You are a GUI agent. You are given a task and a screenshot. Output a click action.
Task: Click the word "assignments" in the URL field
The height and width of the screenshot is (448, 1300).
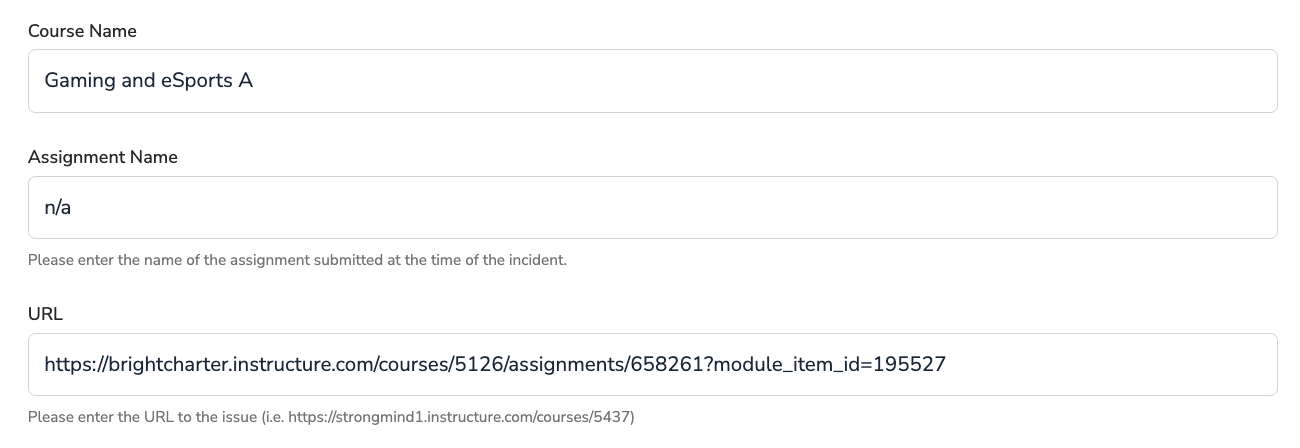pyautogui.click(x=565, y=364)
